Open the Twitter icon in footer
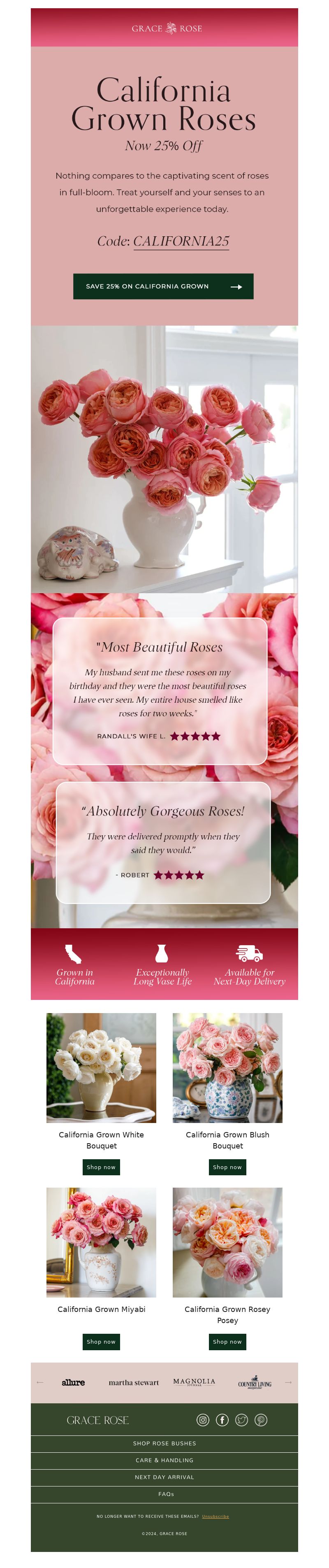The width and height of the screenshot is (329, 1568). [241, 1419]
